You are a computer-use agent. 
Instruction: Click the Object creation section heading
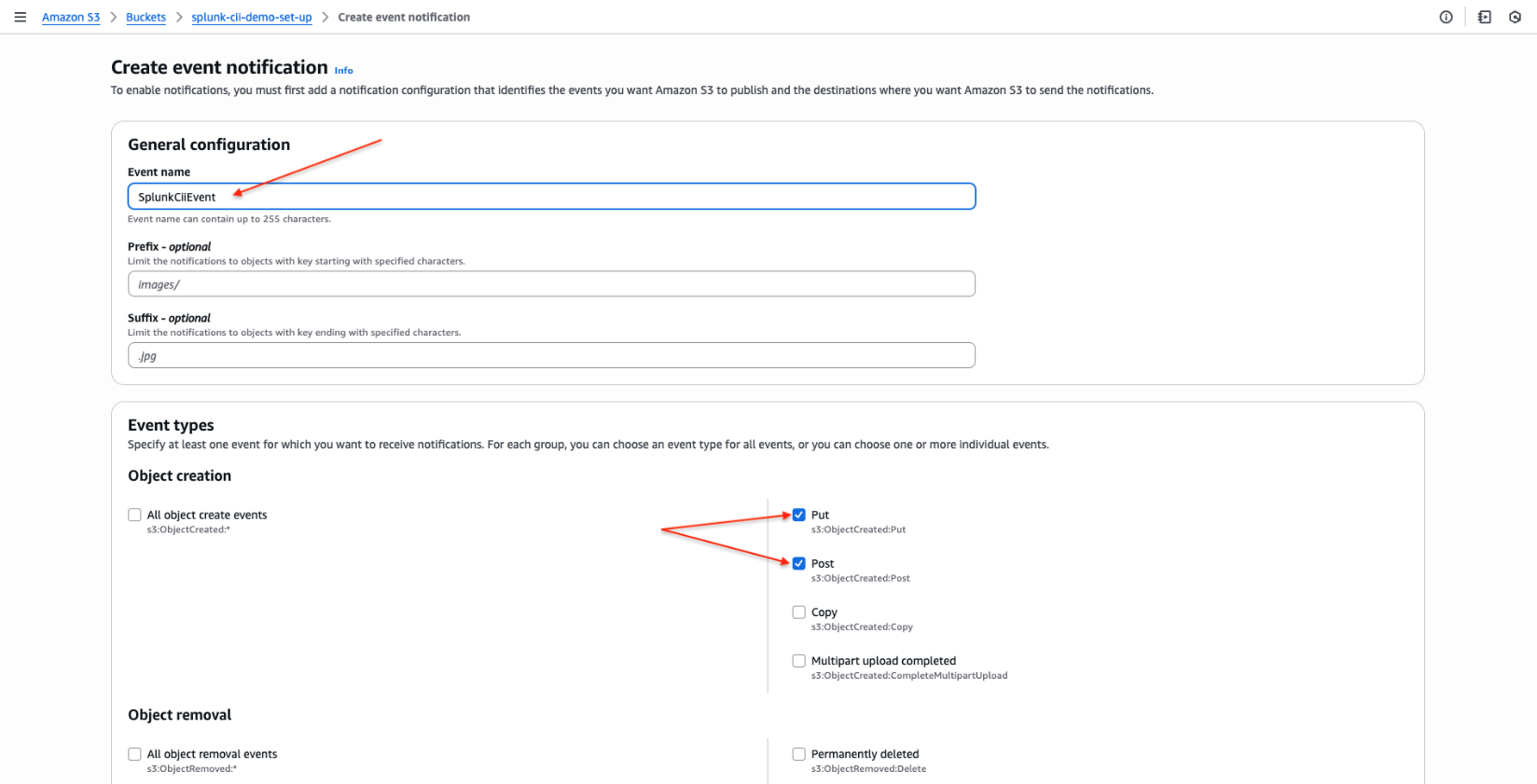tap(179, 475)
